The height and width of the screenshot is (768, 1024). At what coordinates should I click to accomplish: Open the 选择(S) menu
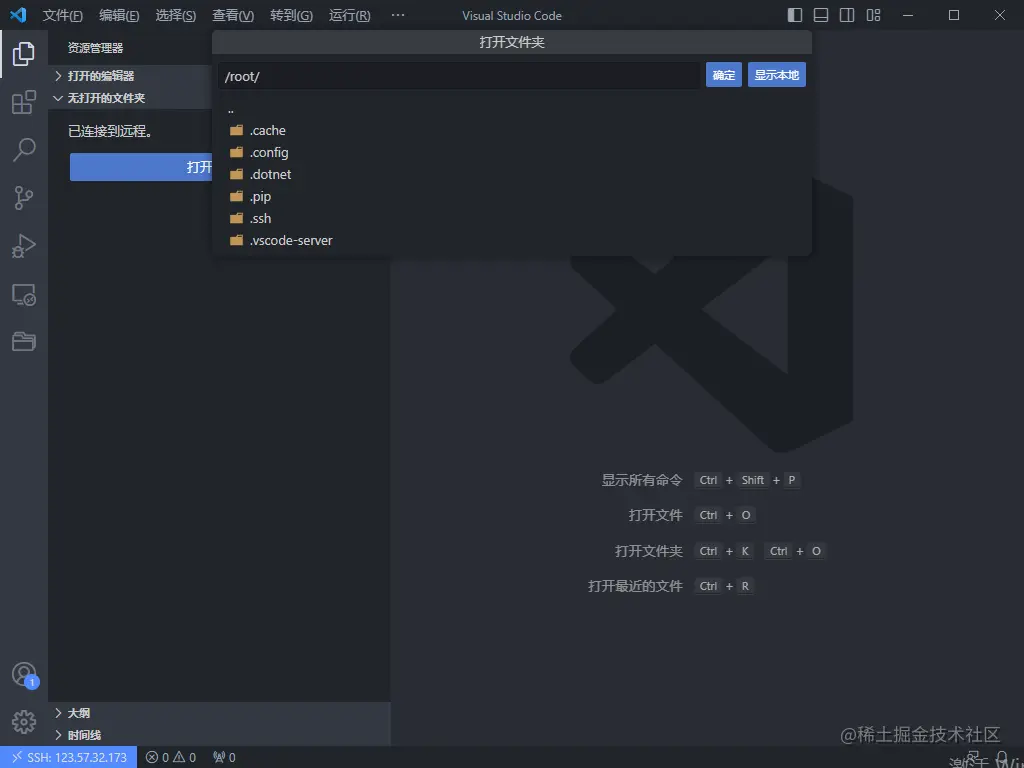pyautogui.click(x=176, y=15)
